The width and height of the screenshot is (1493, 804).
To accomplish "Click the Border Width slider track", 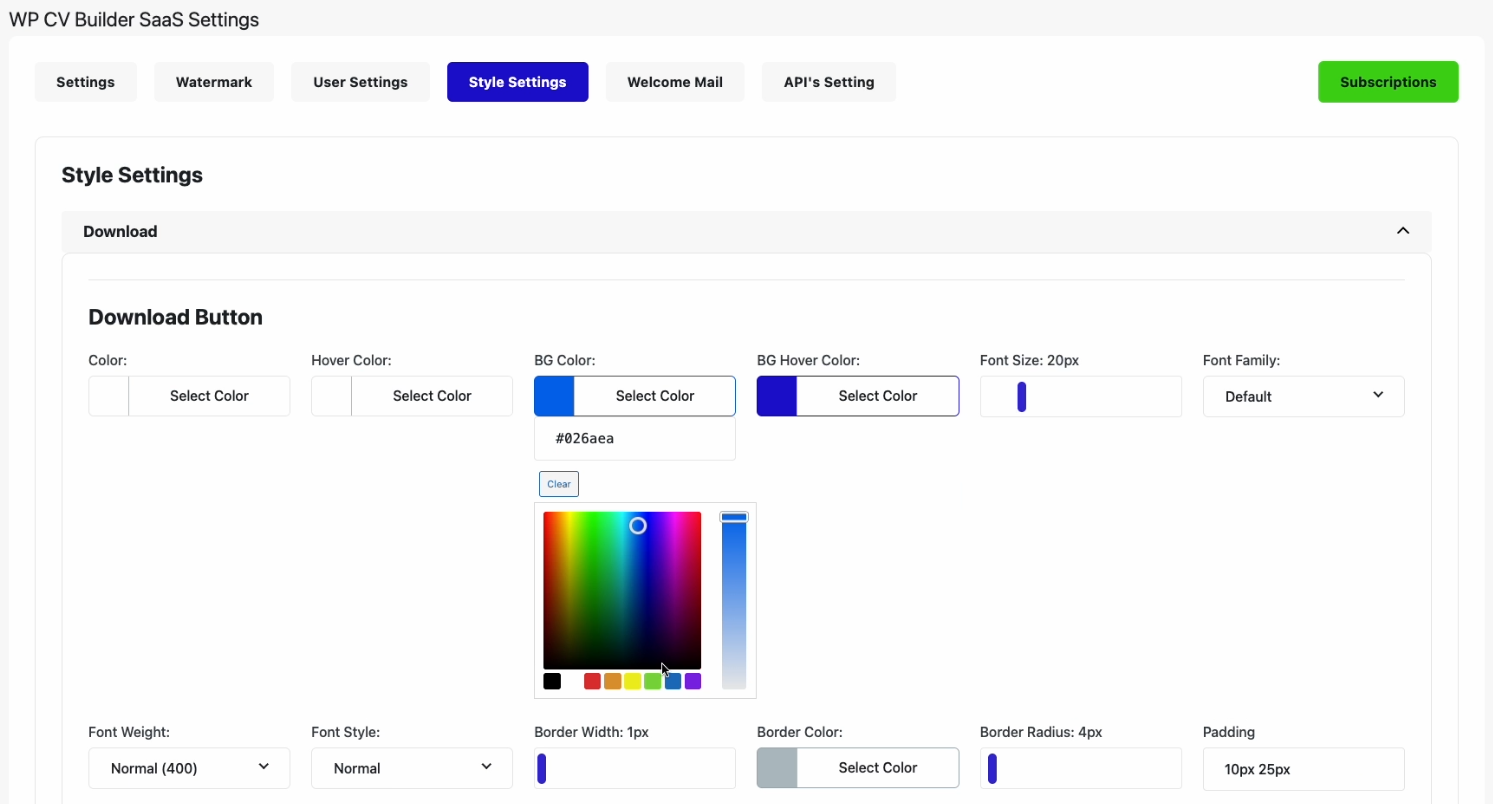I will click(x=635, y=768).
